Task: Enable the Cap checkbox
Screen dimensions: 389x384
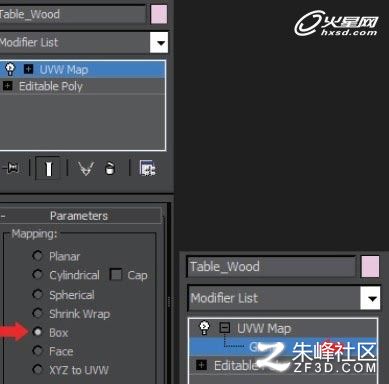Action: pos(116,275)
